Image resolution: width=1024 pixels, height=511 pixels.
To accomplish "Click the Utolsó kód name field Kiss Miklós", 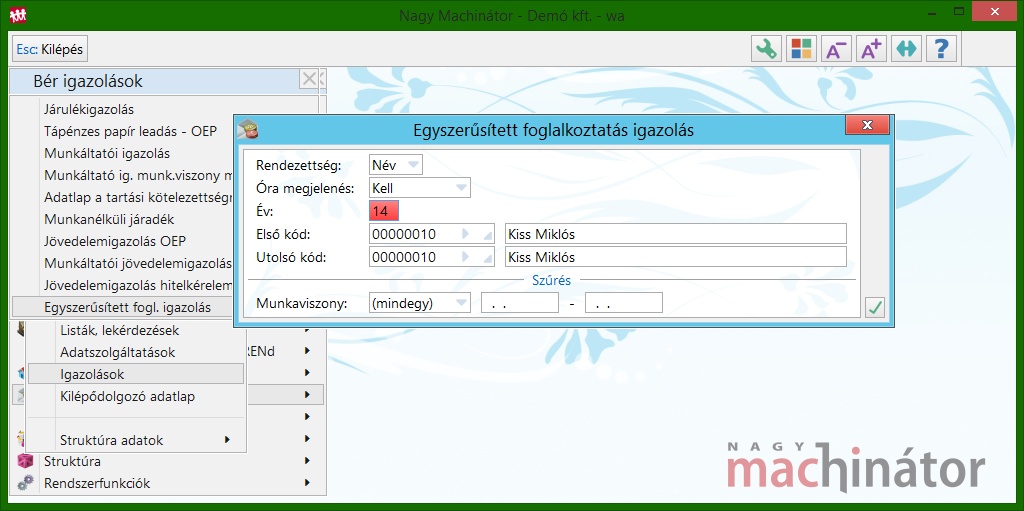I will (x=676, y=257).
